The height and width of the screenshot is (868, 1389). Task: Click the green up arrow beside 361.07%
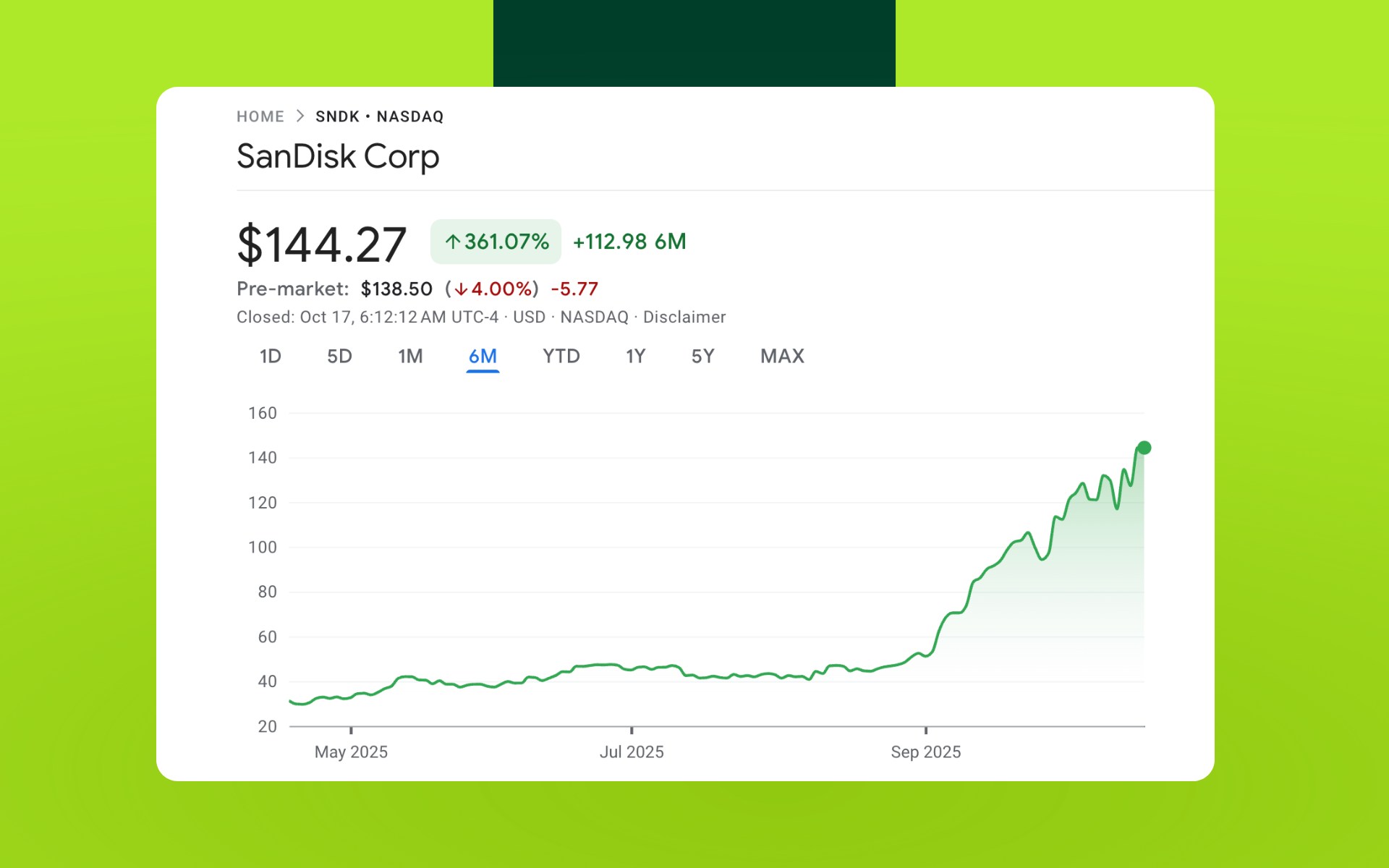click(453, 242)
